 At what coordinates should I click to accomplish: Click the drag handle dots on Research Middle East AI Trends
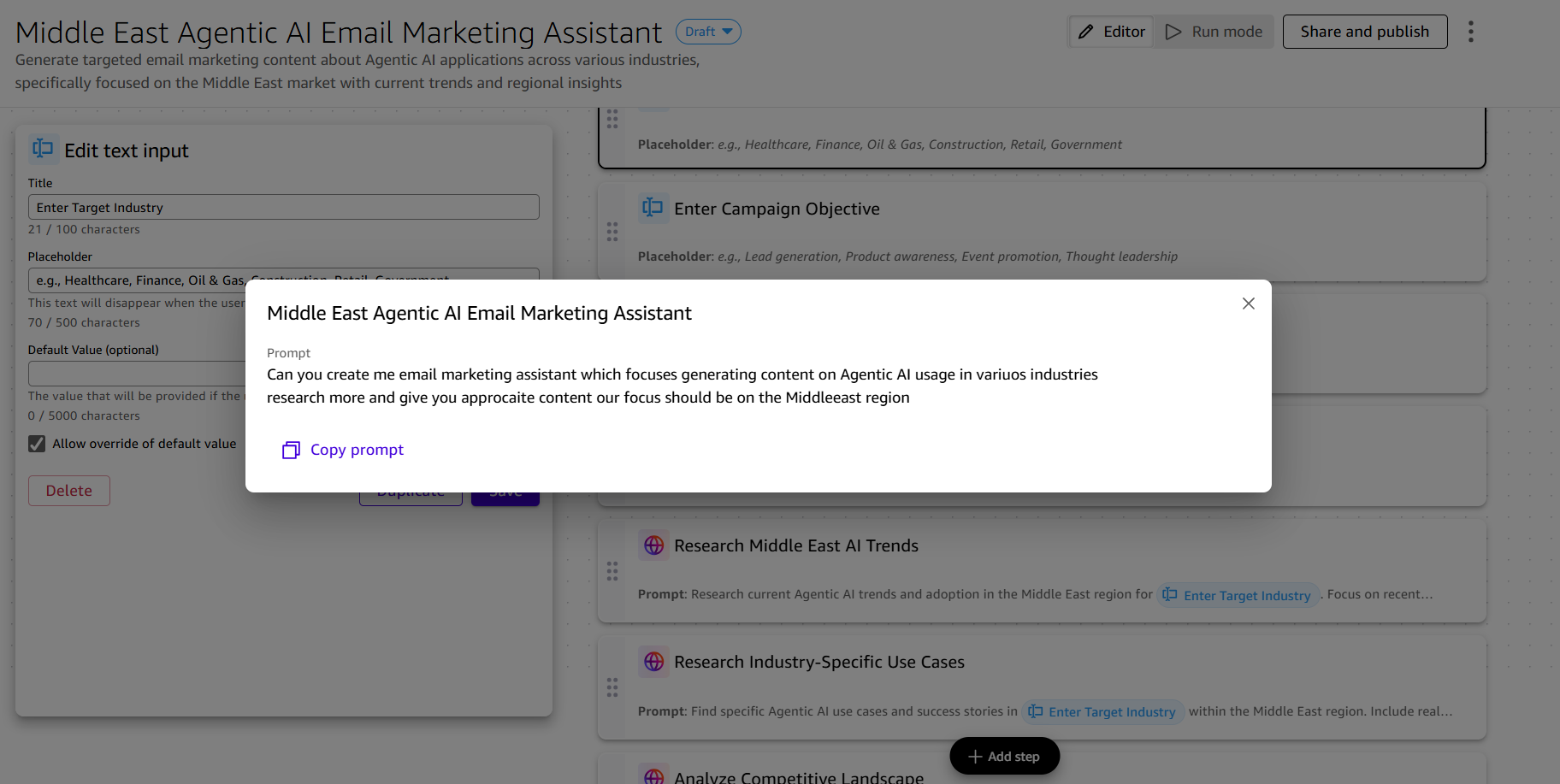(x=612, y=571)
